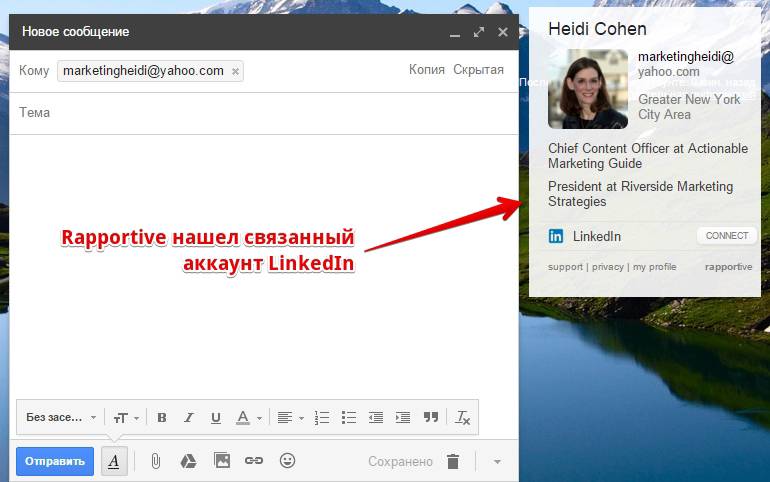The height and width of the screenshot is (482, 770).
Task: Open the emoji picker
Action: click(x=287, y=460)
